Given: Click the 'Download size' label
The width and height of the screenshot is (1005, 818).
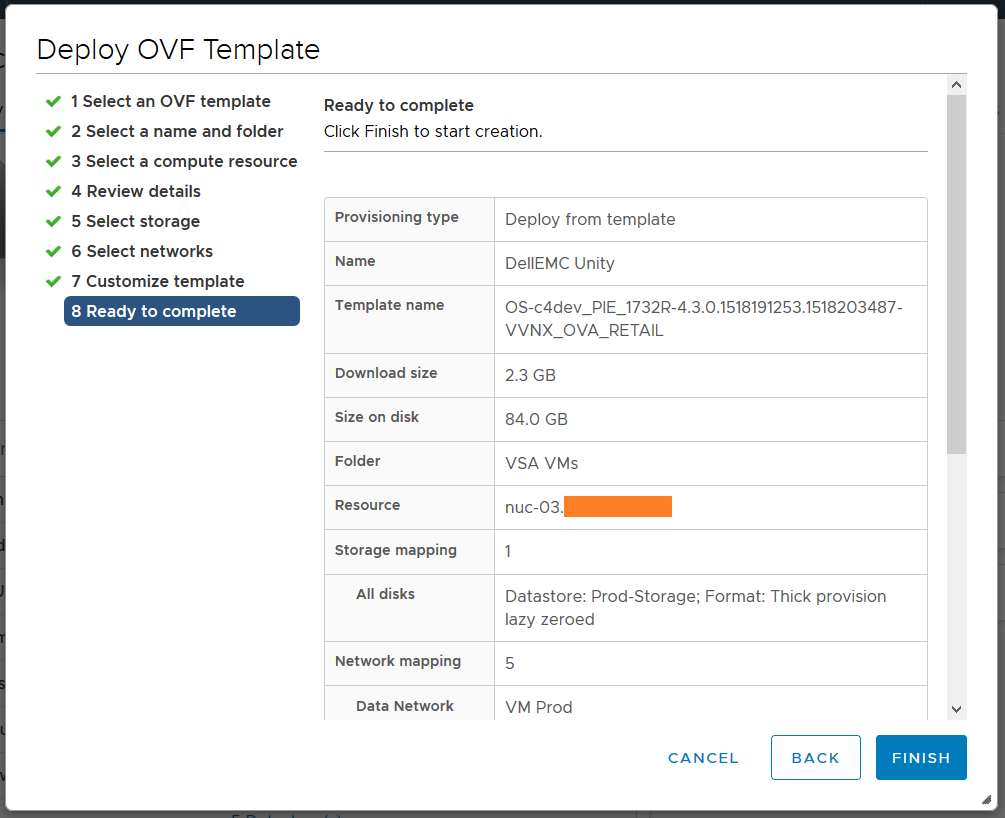Looking at the screenshot, I should (x=386, y=373).
